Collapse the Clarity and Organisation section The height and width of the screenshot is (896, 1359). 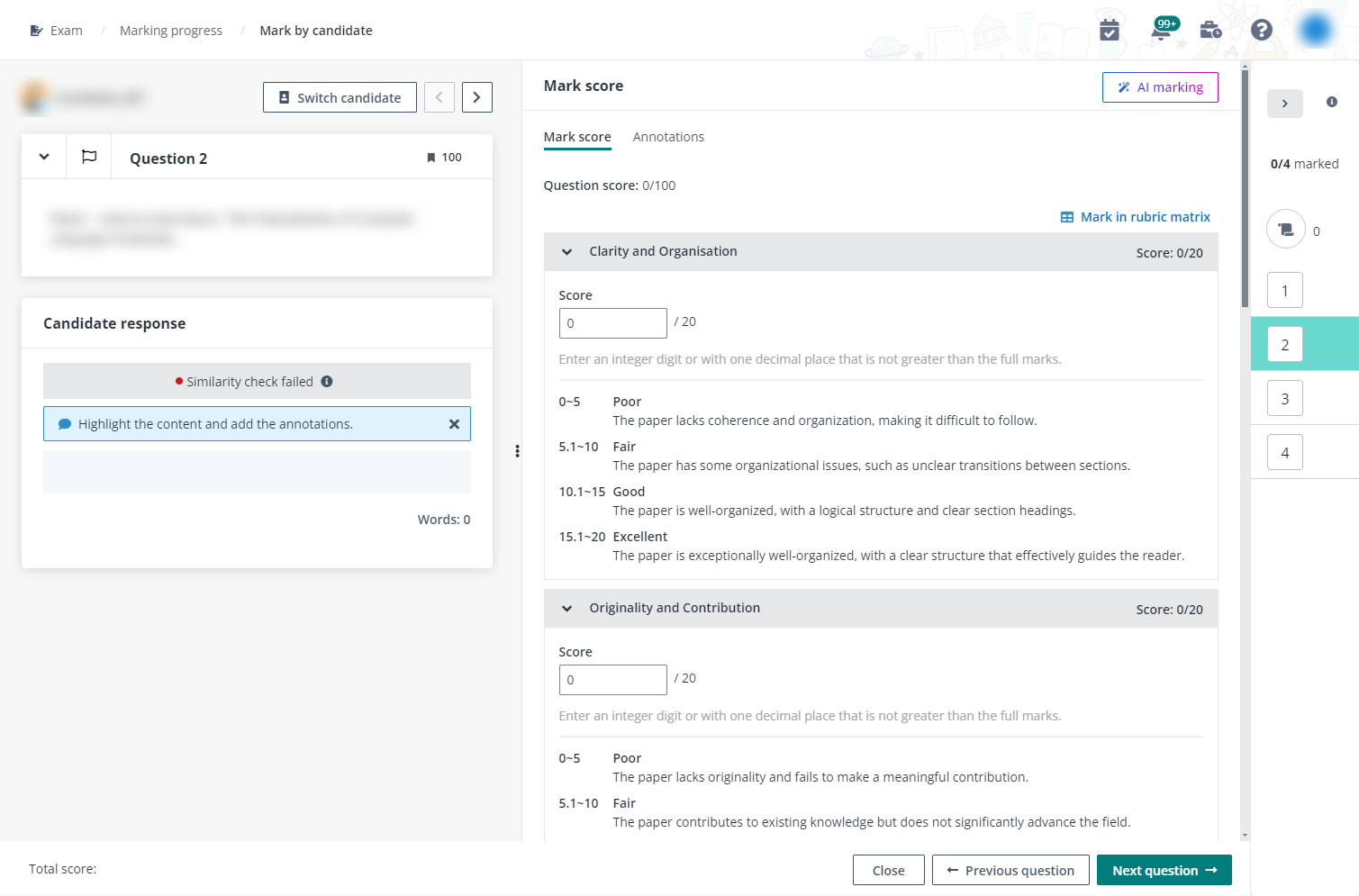click(567, 252)
